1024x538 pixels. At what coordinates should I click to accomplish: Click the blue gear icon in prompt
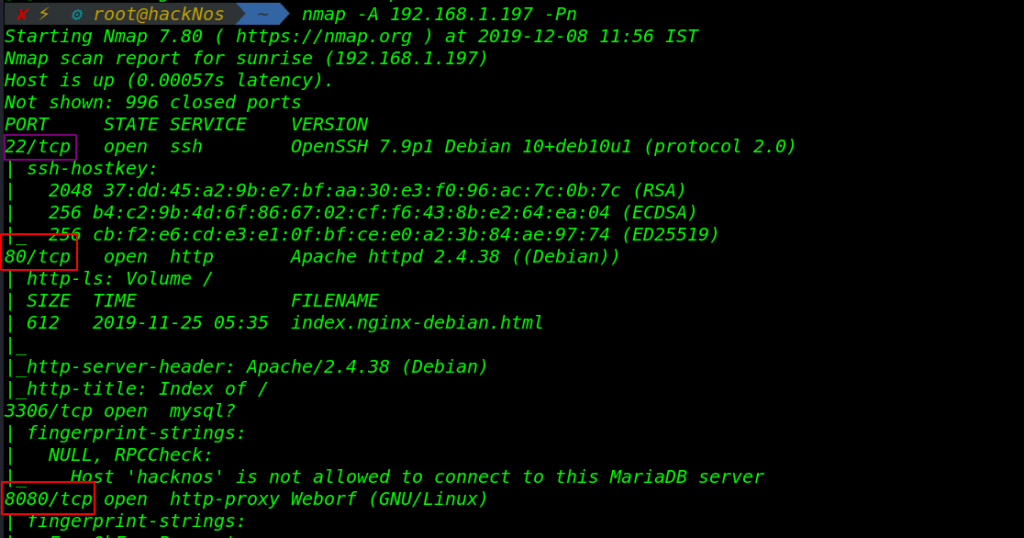pyautogui.click(x=76, y=14)
